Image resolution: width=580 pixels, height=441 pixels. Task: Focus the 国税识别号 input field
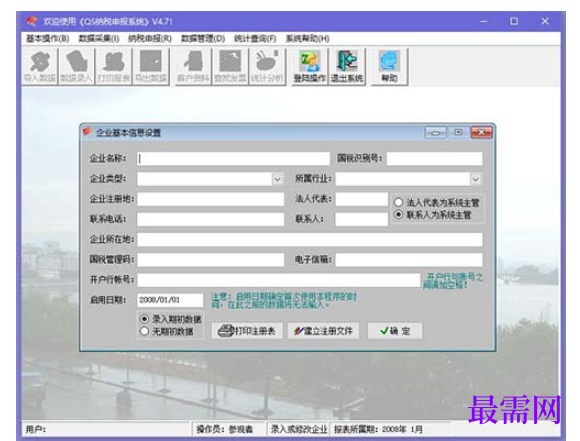pyautogui.click(x=434, y=159)
